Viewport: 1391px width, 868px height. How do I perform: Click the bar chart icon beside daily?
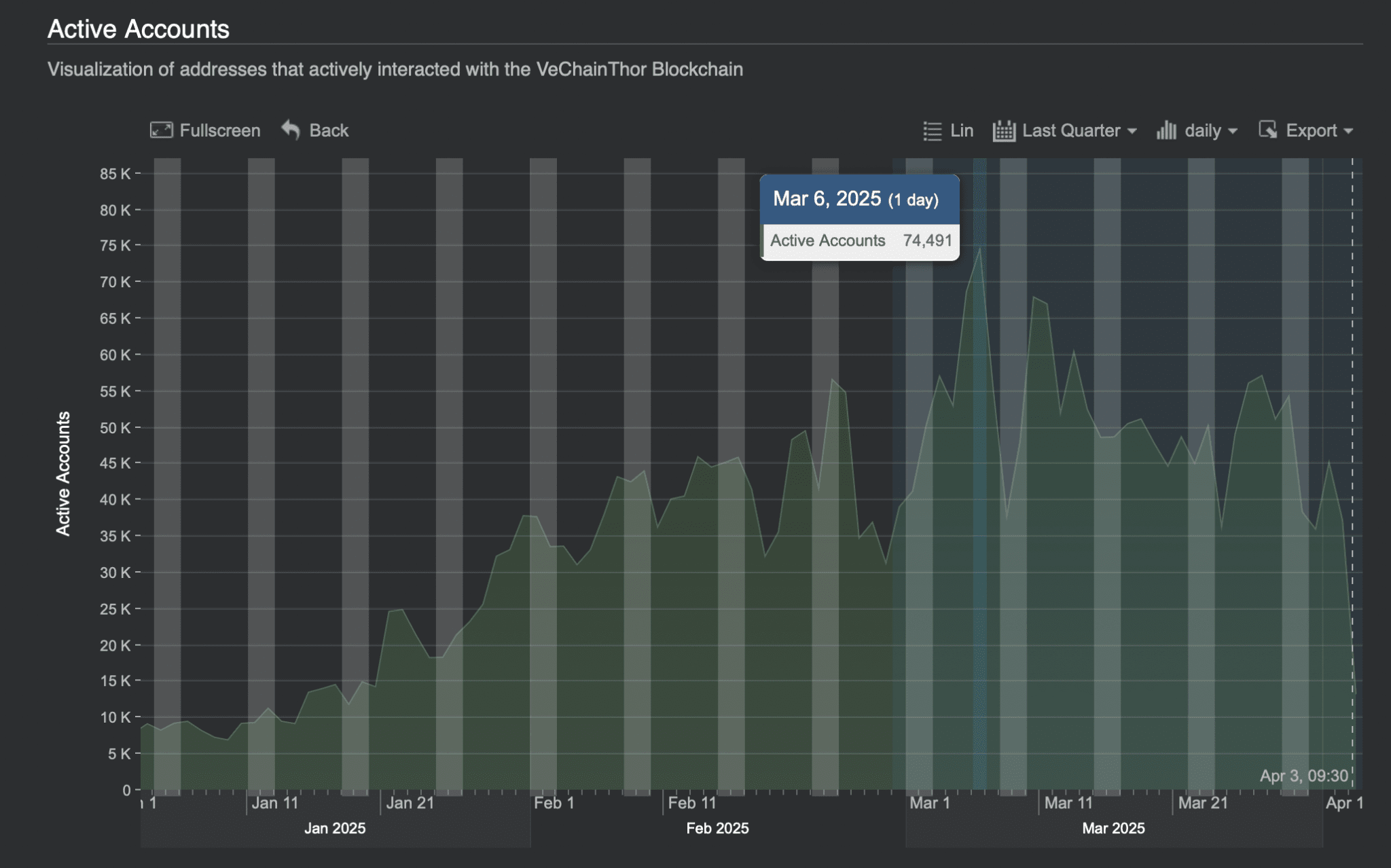pyautogui.click(x=1166, y=130)
